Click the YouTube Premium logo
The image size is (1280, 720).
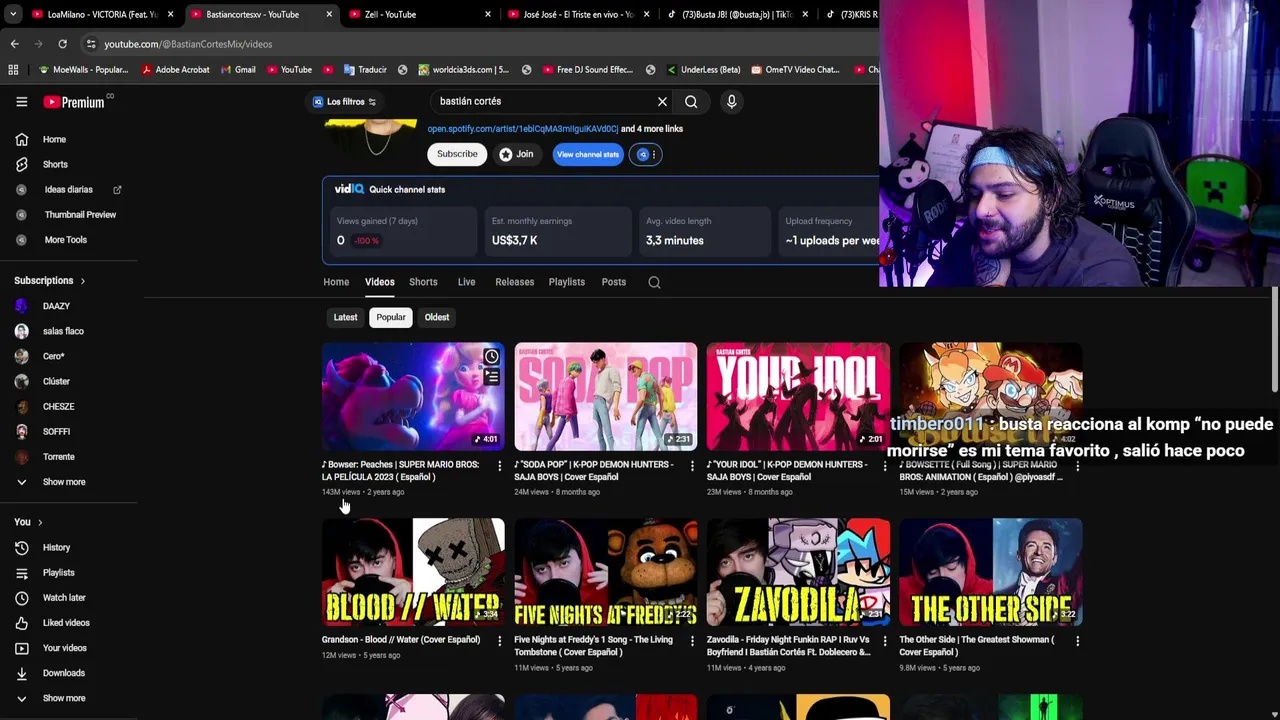pos(74,101)
